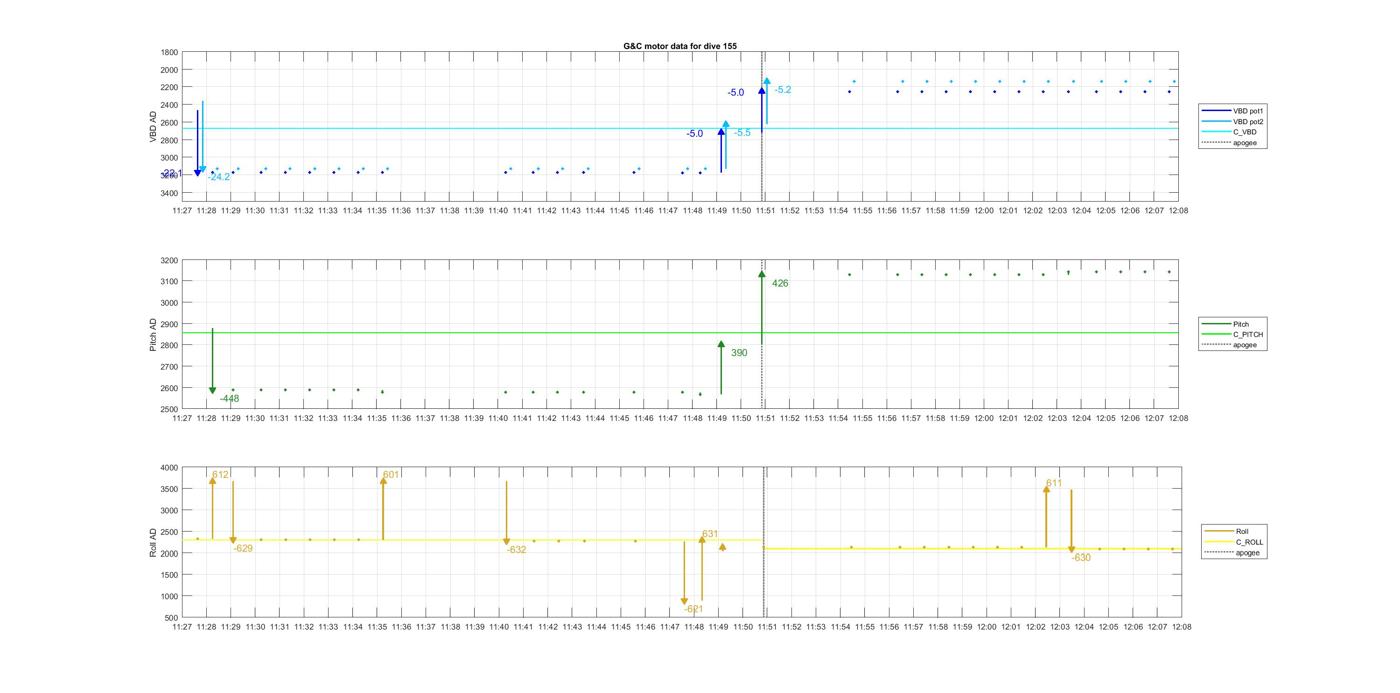Viewport: 1400px width, 693px height.
Task: Click the "390" pitch data label
Action: [x=739, y=353]
